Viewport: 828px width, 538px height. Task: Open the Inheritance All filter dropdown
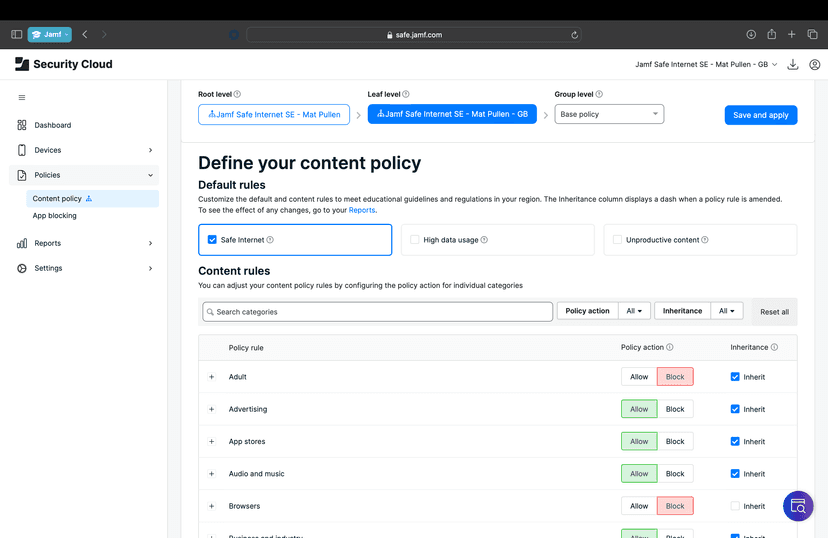click(x=727, y=311)
